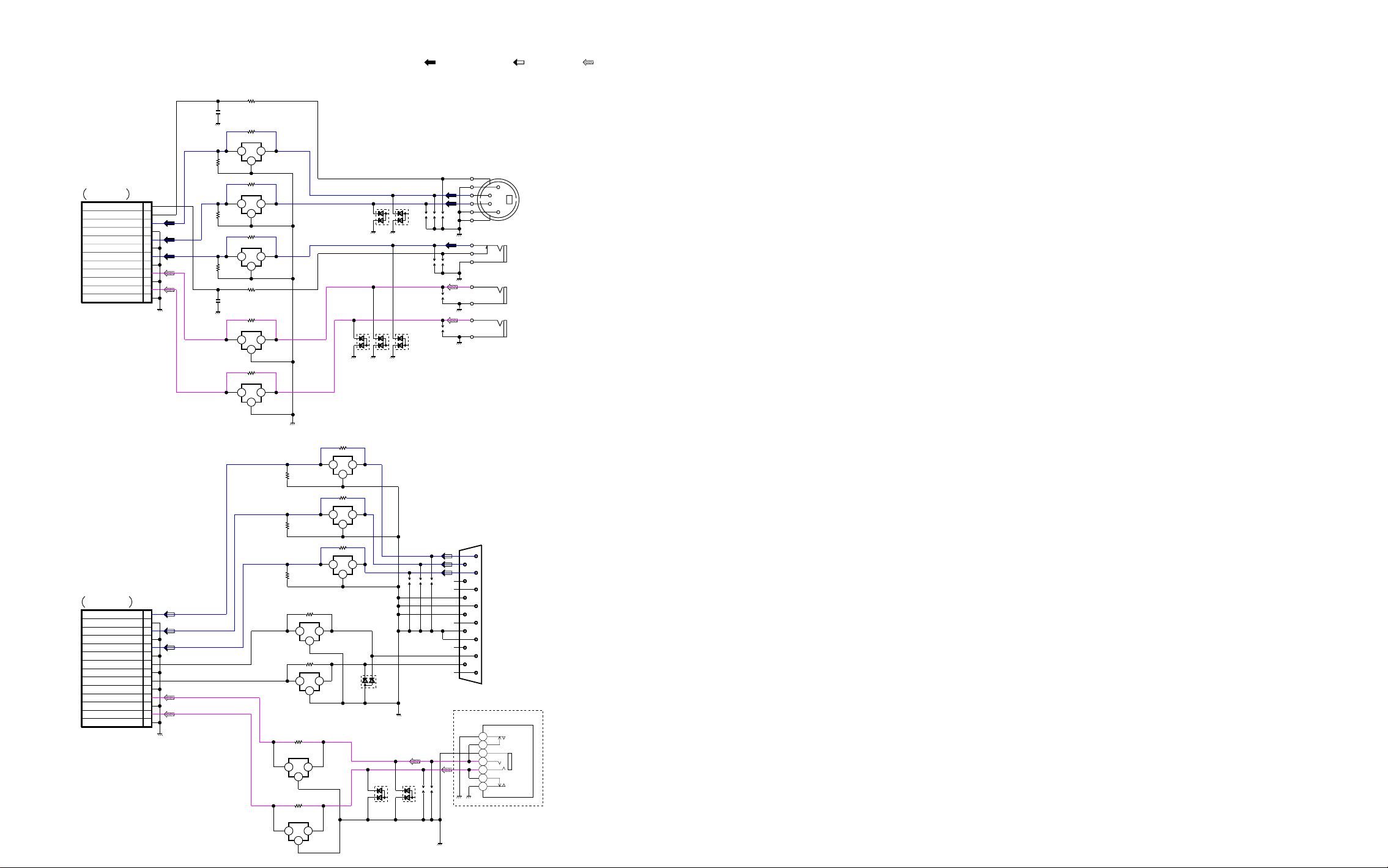Click the hatched gray legend arrow
The height and width of the screenshot is (868, 1388).
(x=588, y=62)
